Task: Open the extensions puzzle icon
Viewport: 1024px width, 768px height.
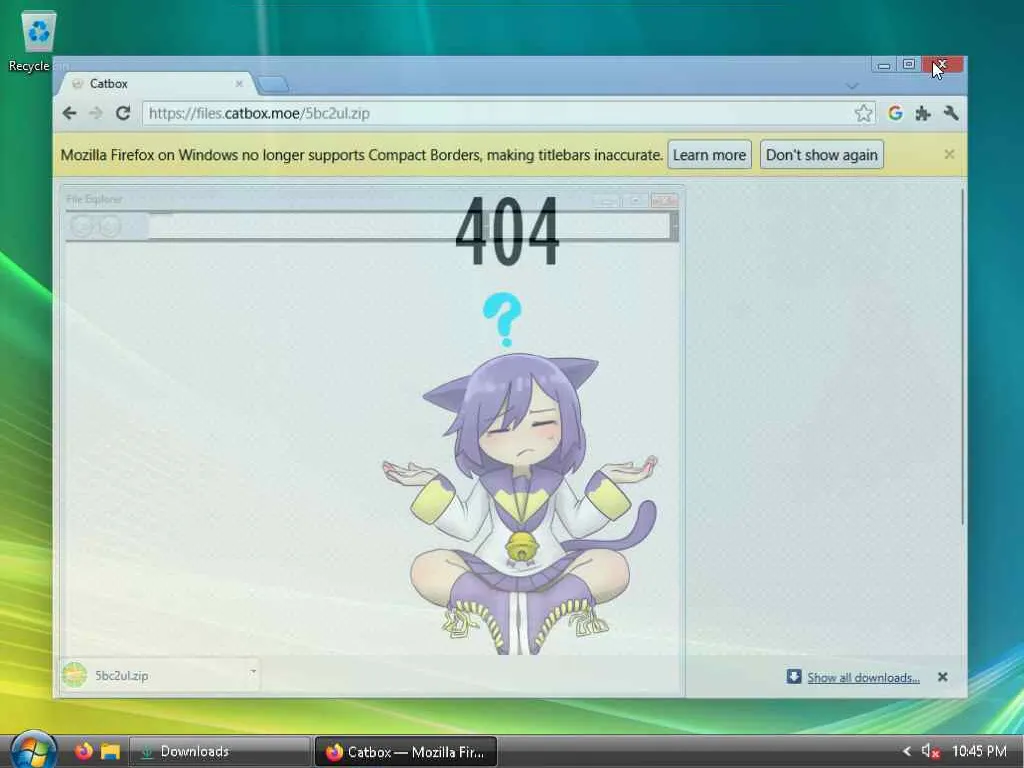Action: 923,114
